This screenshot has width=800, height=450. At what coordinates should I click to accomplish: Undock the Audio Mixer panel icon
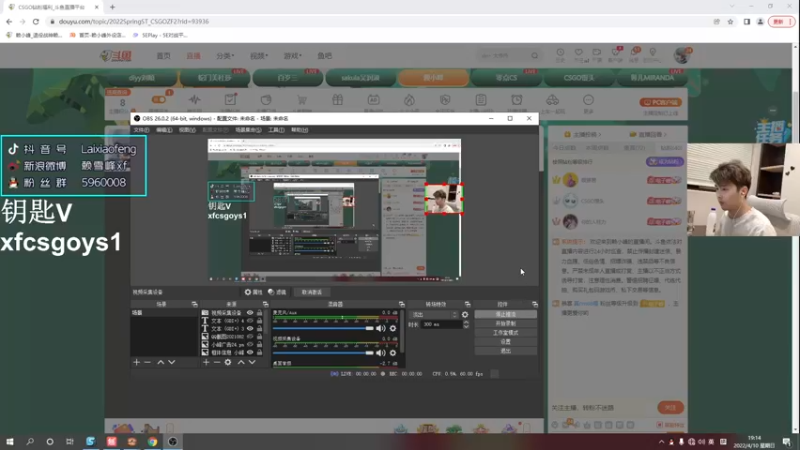[x=402, y=304]
